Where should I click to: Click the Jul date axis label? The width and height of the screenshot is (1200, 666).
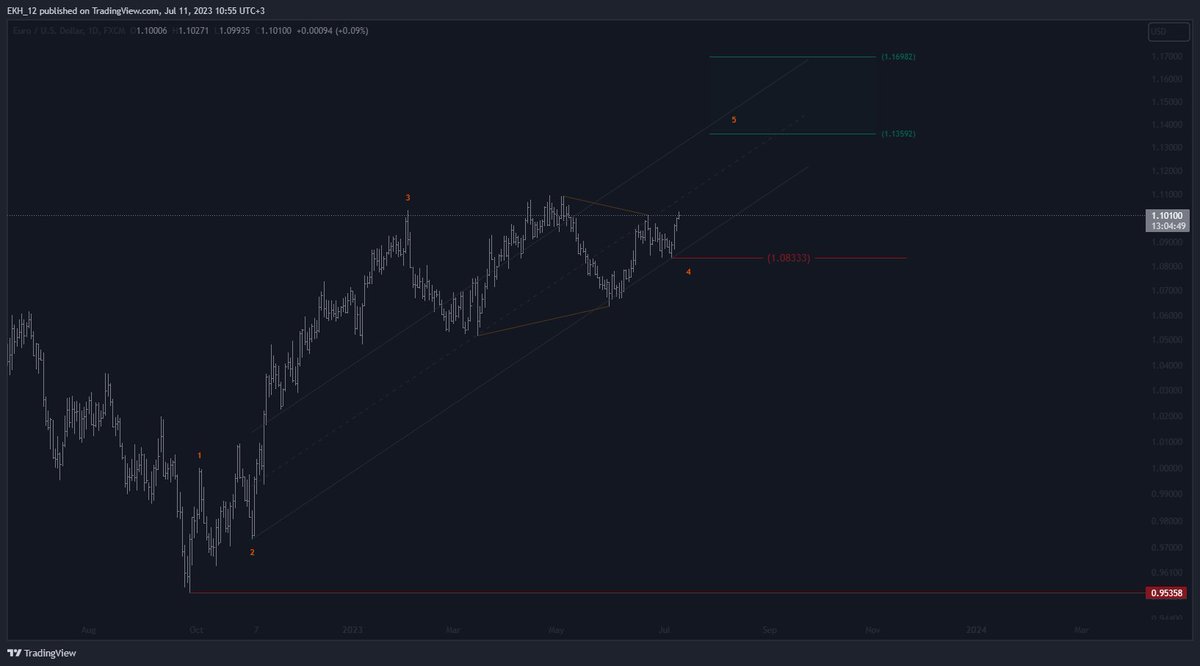point(665,630)
